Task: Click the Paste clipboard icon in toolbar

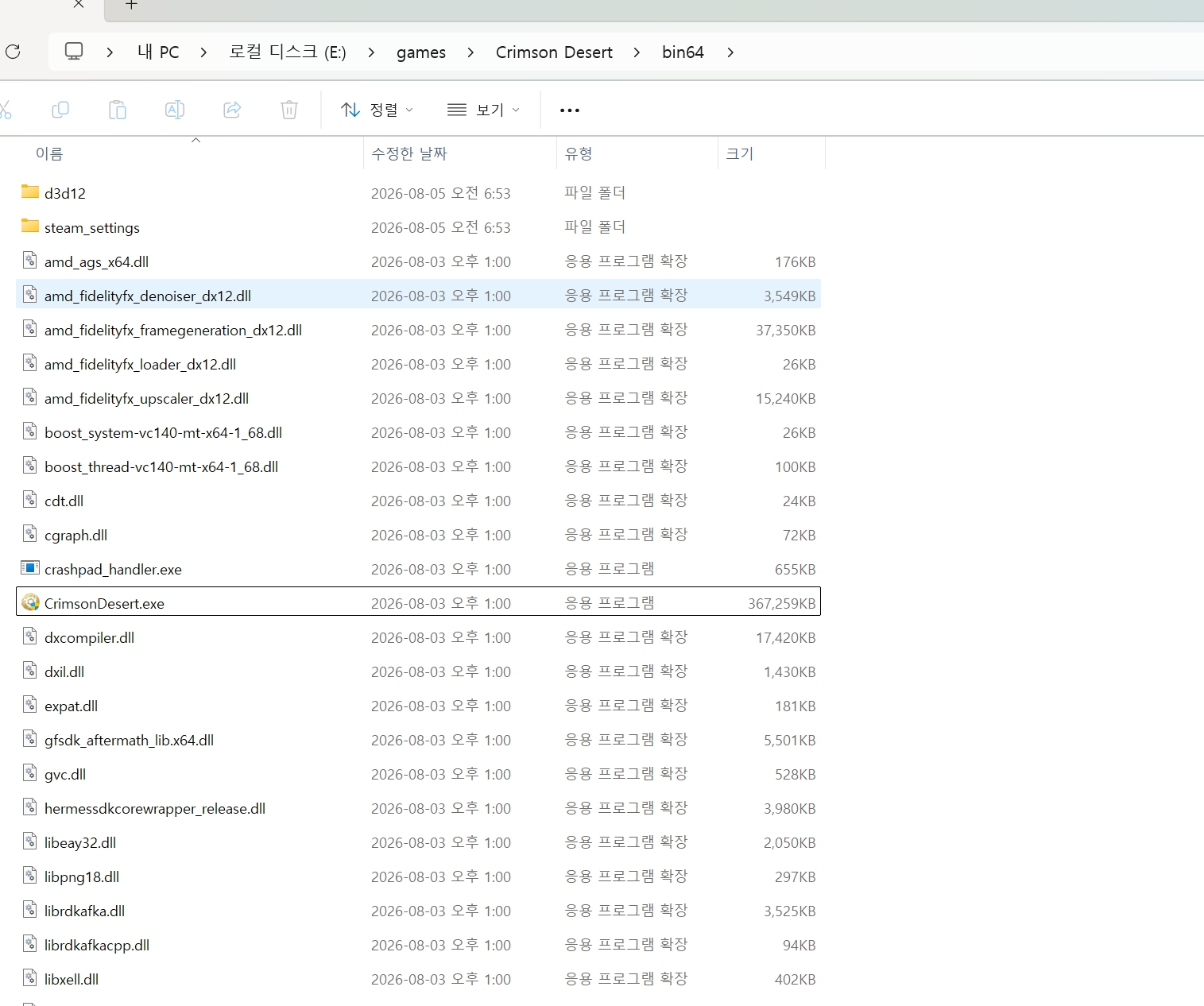Action: point(118,110)
